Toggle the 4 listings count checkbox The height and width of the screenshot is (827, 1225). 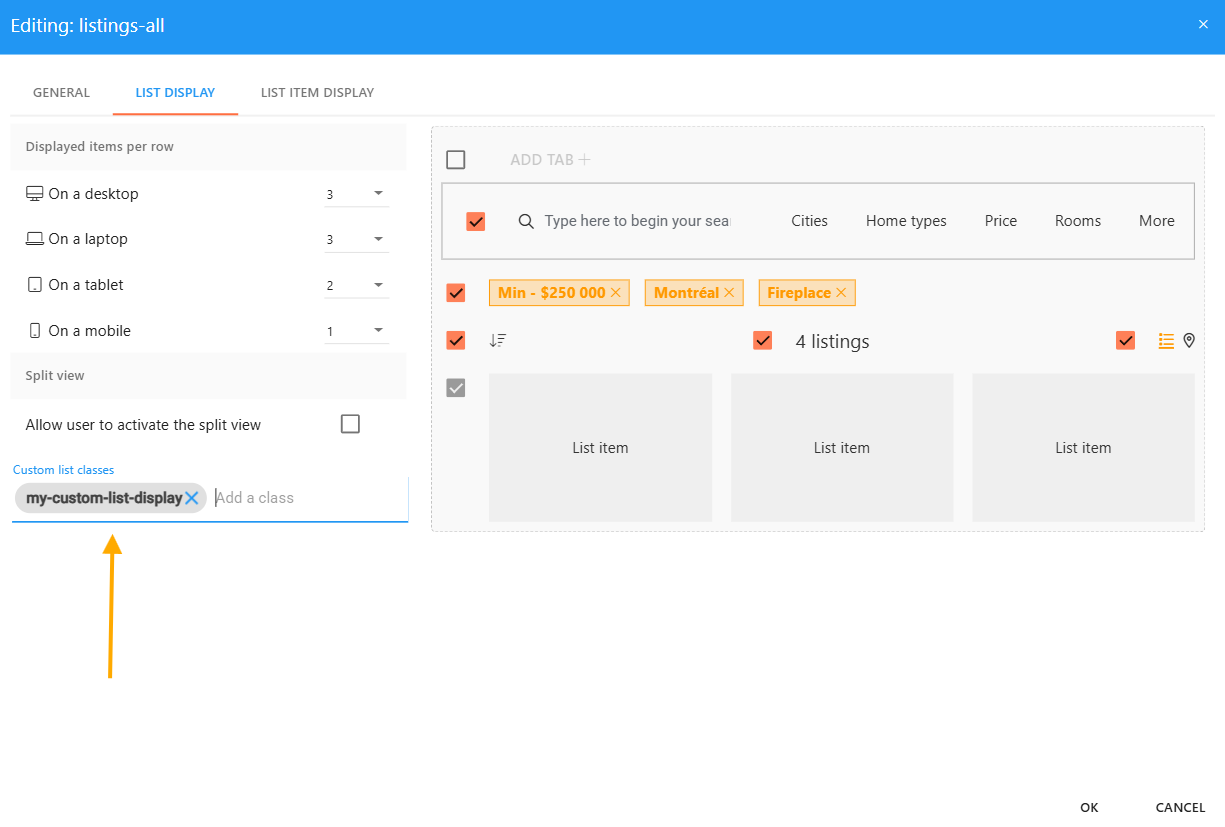pyautogui.click(x=763, y=341)
